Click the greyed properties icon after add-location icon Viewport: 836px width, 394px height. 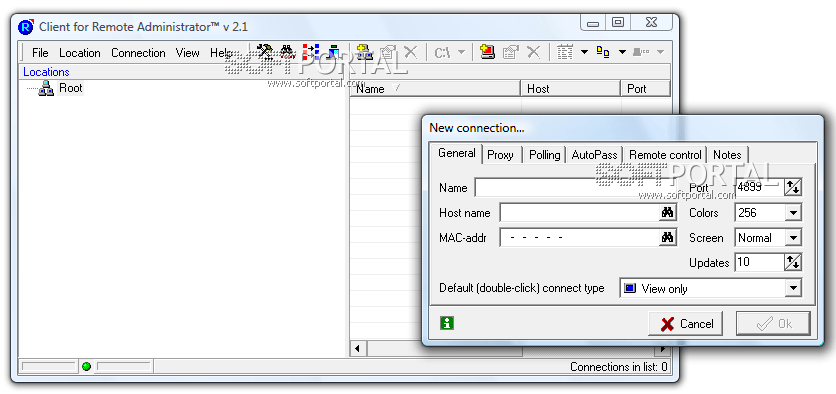tap(388, 52)
